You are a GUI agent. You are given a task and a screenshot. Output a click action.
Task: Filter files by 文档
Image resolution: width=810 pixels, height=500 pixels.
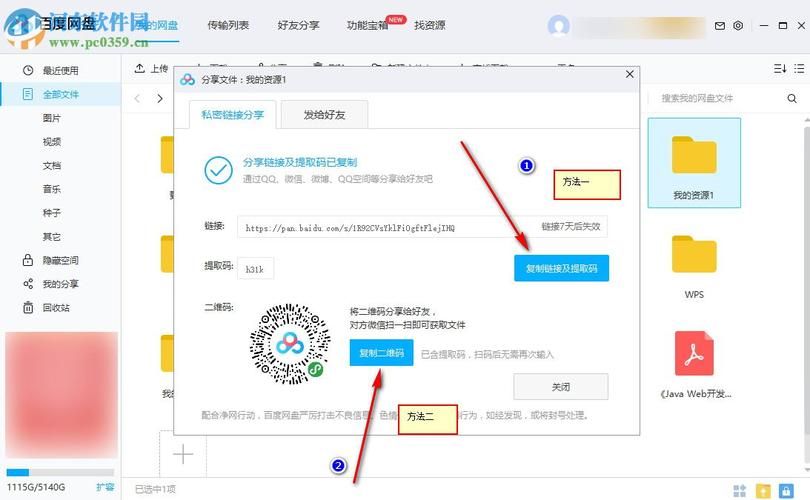pyautogui.click(x=51, y=166)
